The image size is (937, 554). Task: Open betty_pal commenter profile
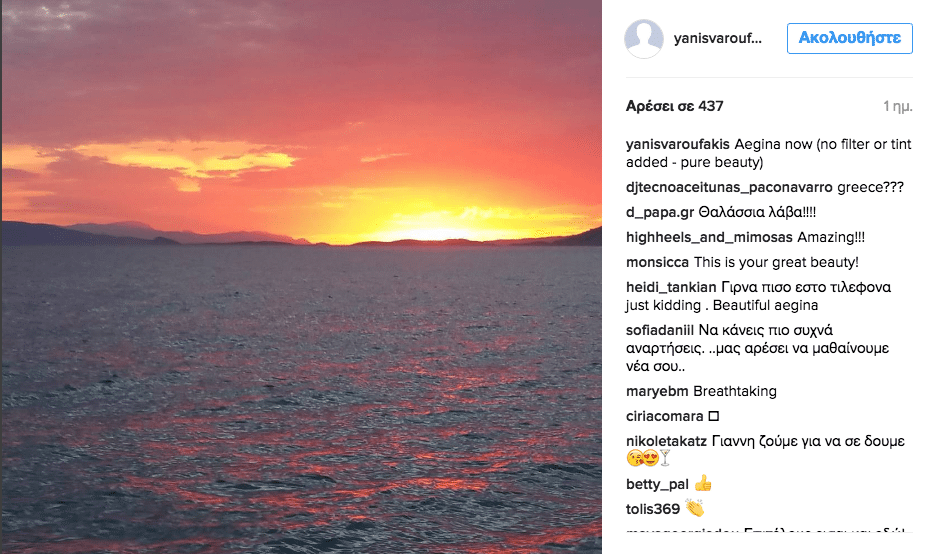tap(657, 485)
